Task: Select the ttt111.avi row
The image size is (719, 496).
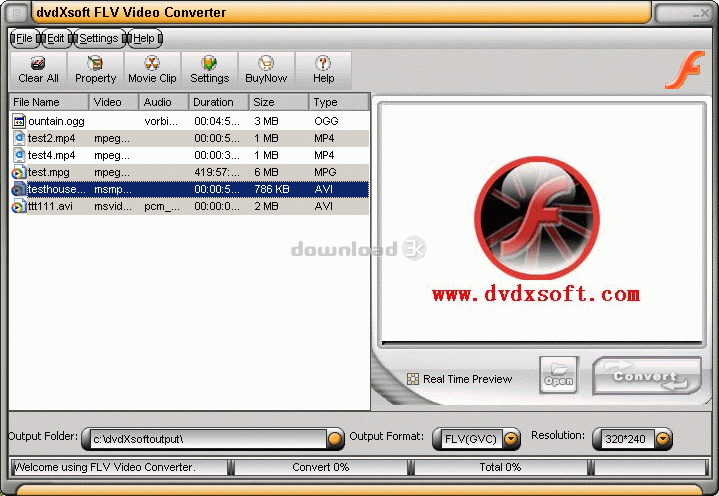Action: [x=189, y=206]
